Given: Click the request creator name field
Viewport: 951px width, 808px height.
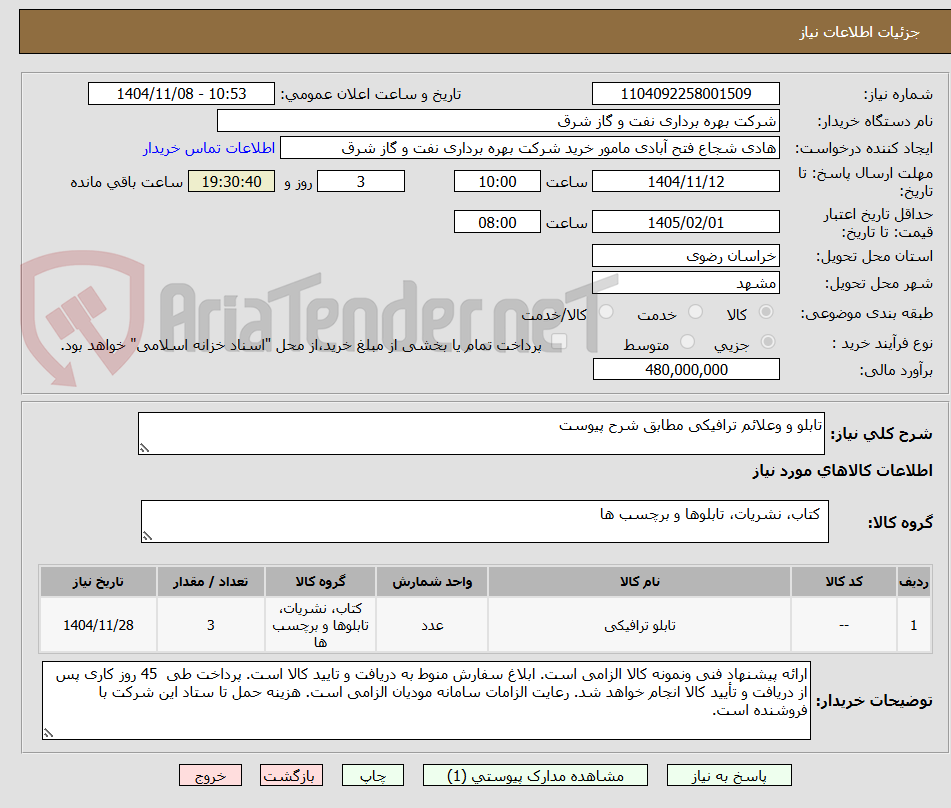Looking at the screenshot, I should click(x=530, y=148).
